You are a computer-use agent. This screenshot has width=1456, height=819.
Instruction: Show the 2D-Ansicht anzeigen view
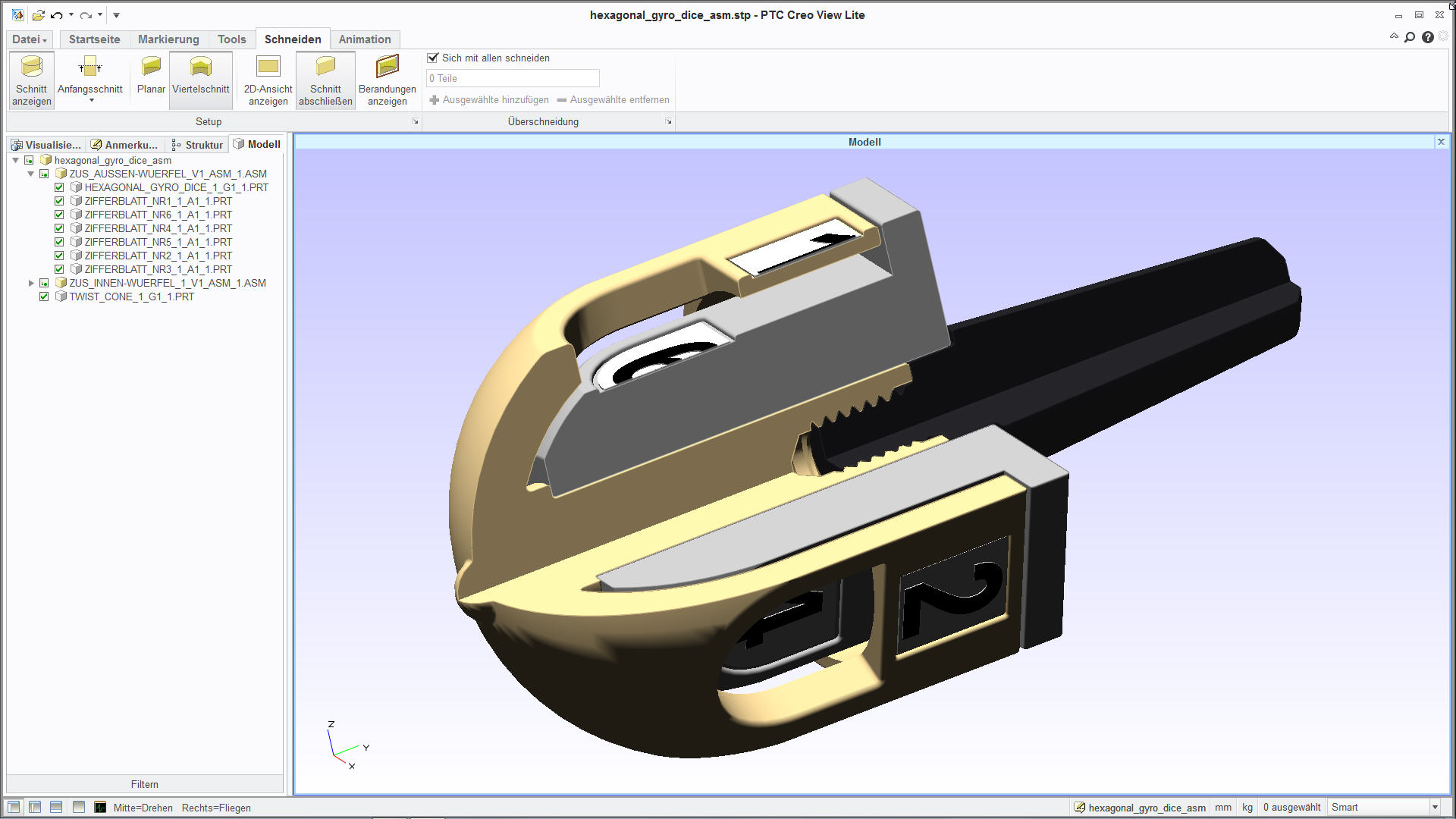268,67
